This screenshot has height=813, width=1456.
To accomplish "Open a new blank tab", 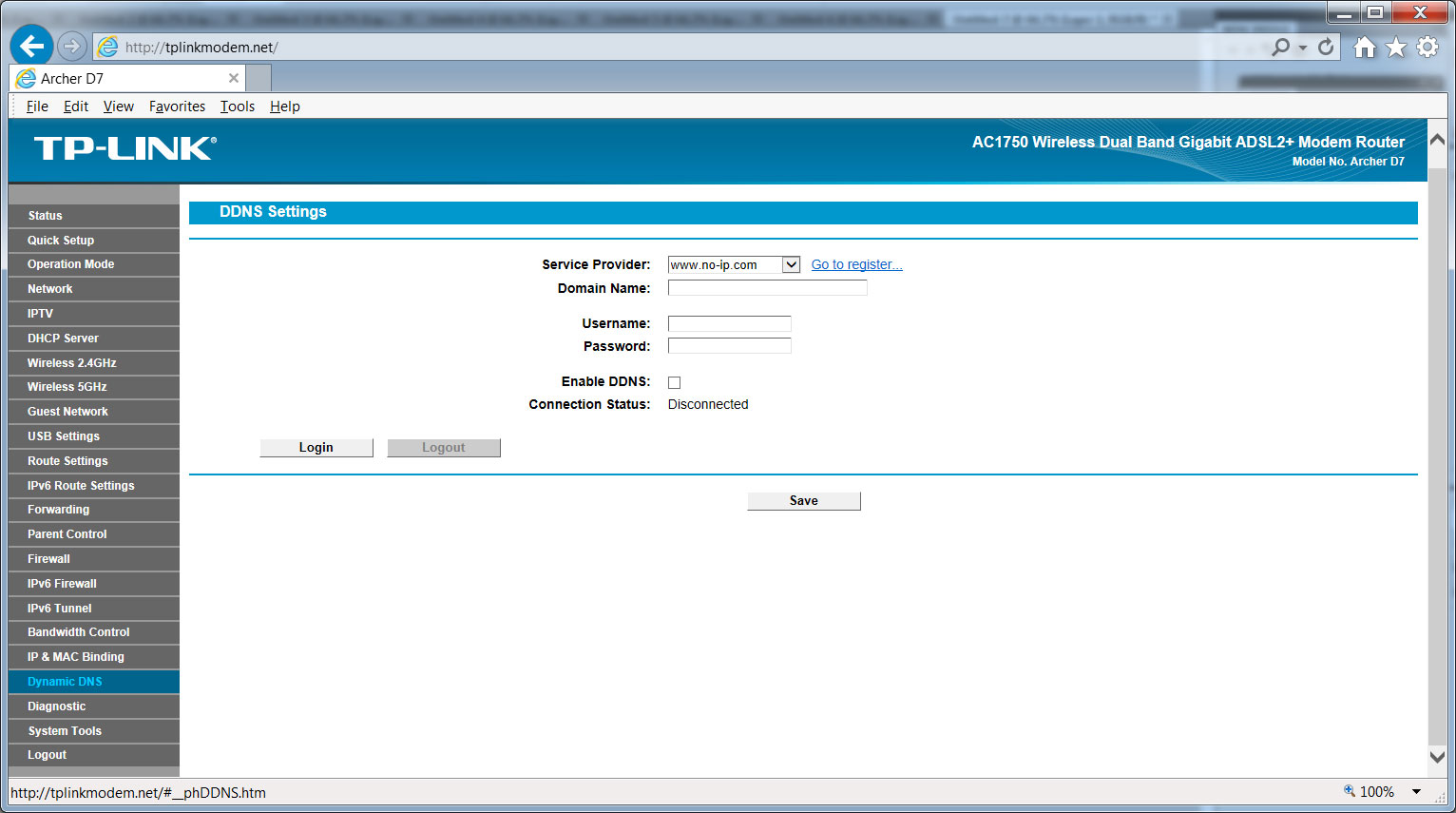I will point(259,78).
